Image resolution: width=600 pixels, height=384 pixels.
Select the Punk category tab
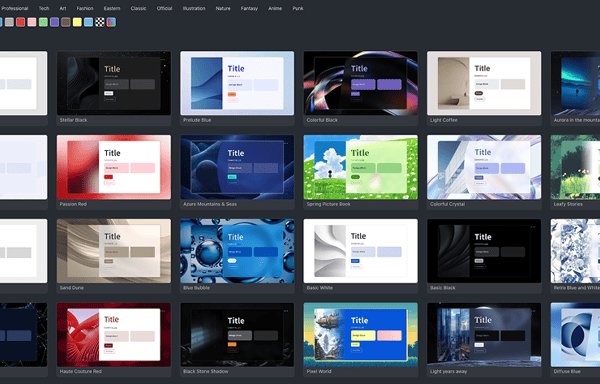coord(298,8)
